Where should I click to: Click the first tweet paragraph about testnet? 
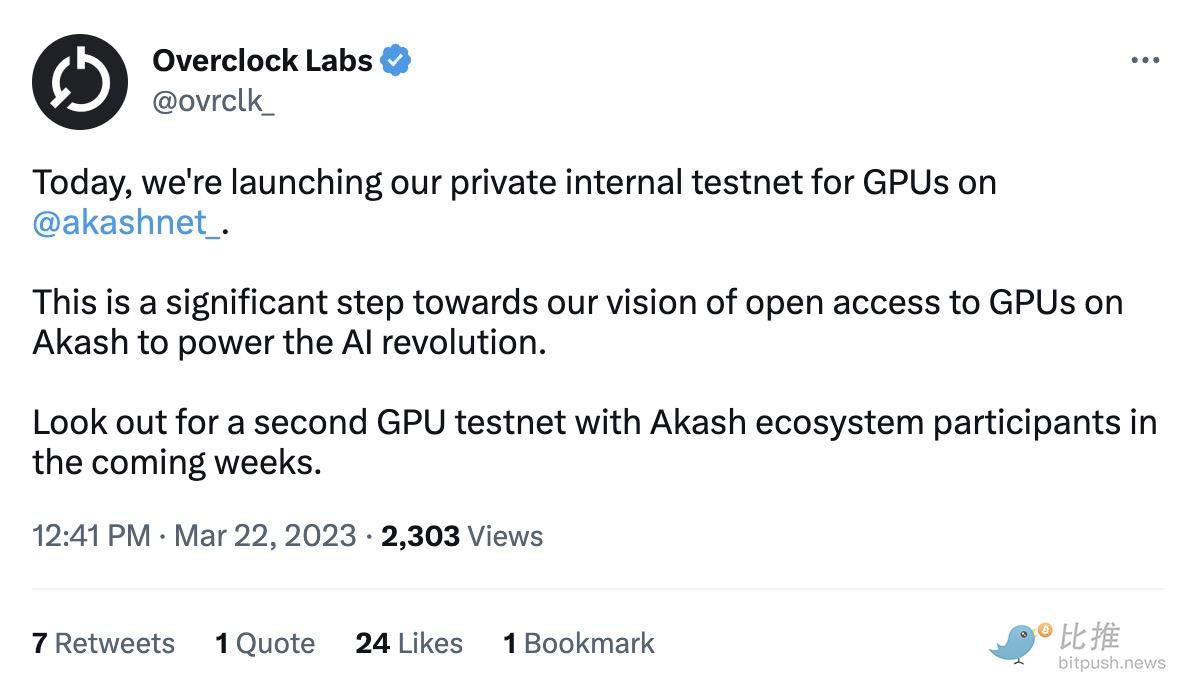(514, 202)
